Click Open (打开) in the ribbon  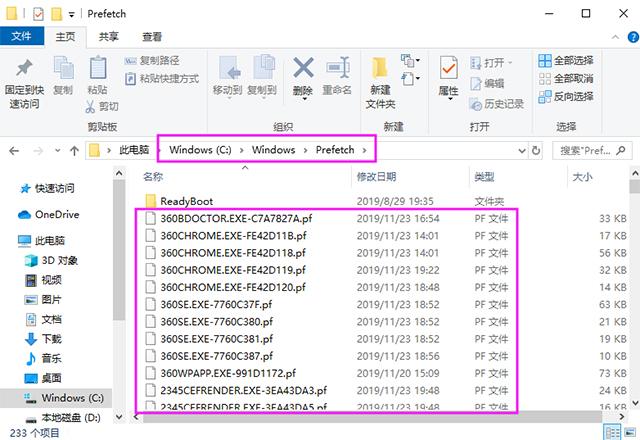coord(491,63)
